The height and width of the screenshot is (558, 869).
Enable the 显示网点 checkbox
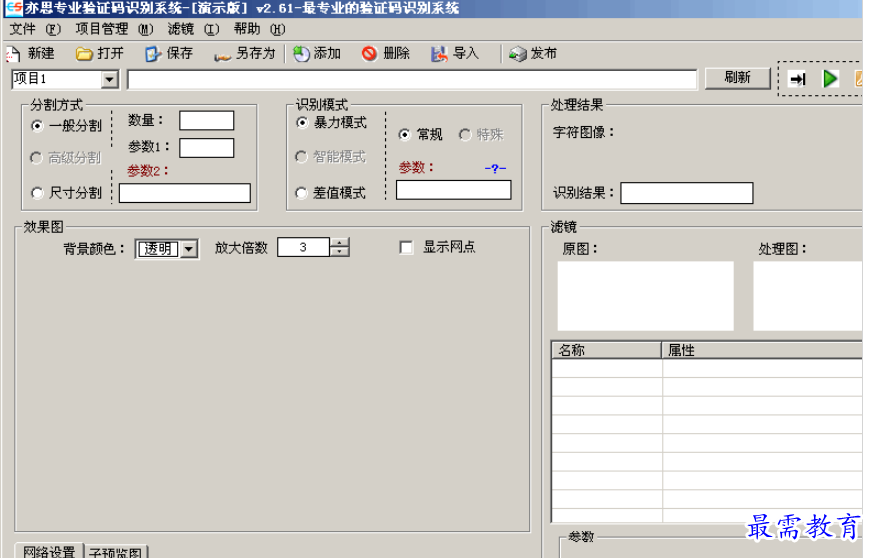tap(406, 247)
